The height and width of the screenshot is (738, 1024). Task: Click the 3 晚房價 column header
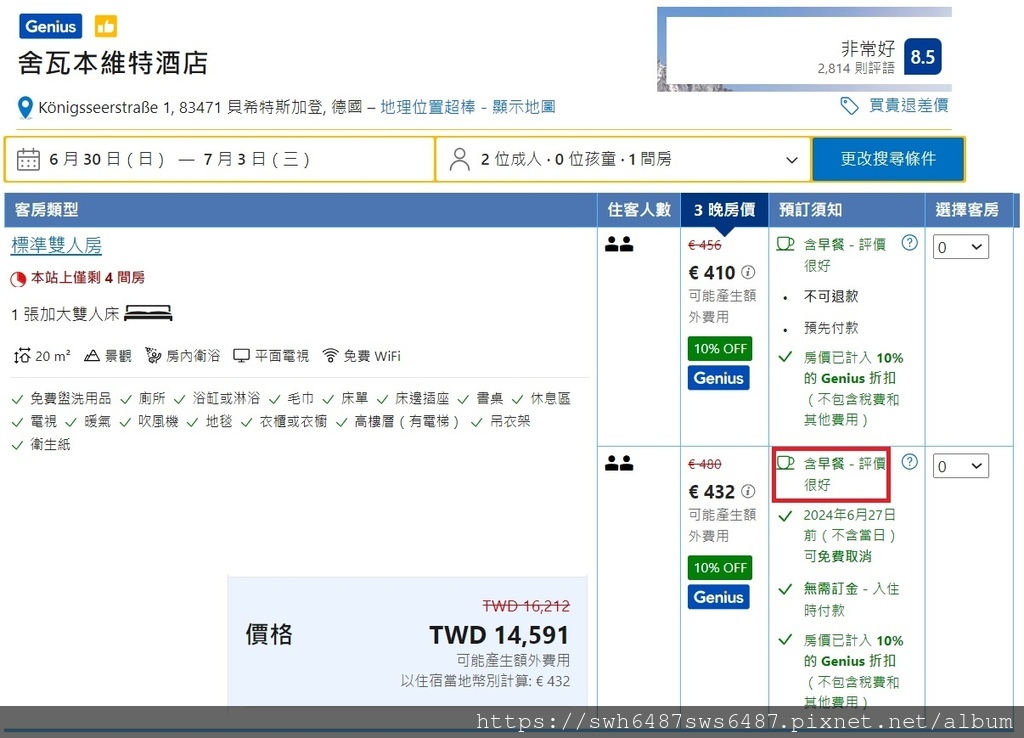724,210
